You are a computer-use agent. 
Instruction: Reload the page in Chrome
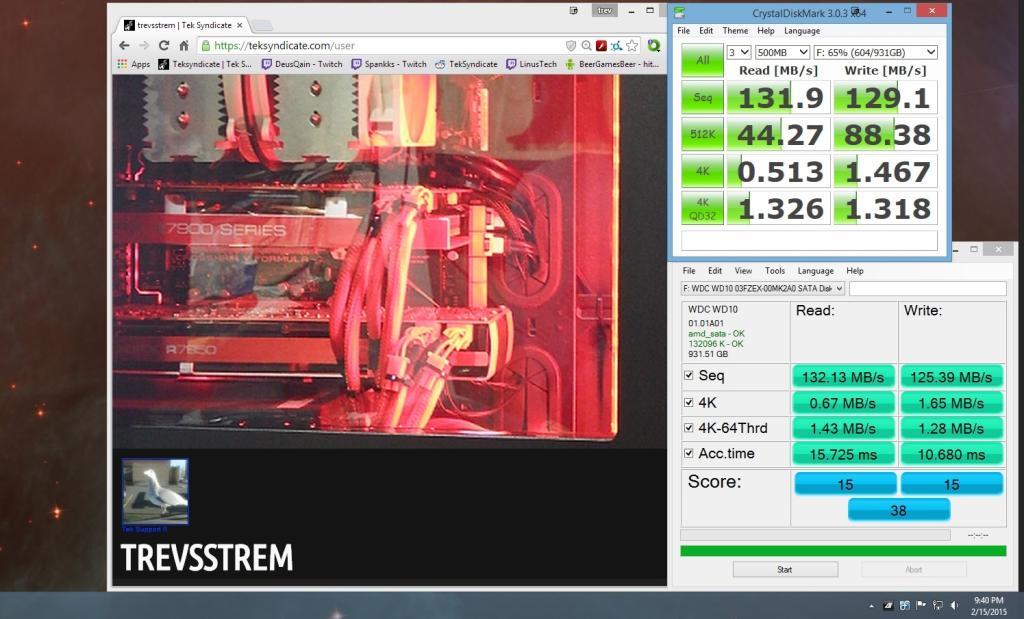click(x=164, y=46)
